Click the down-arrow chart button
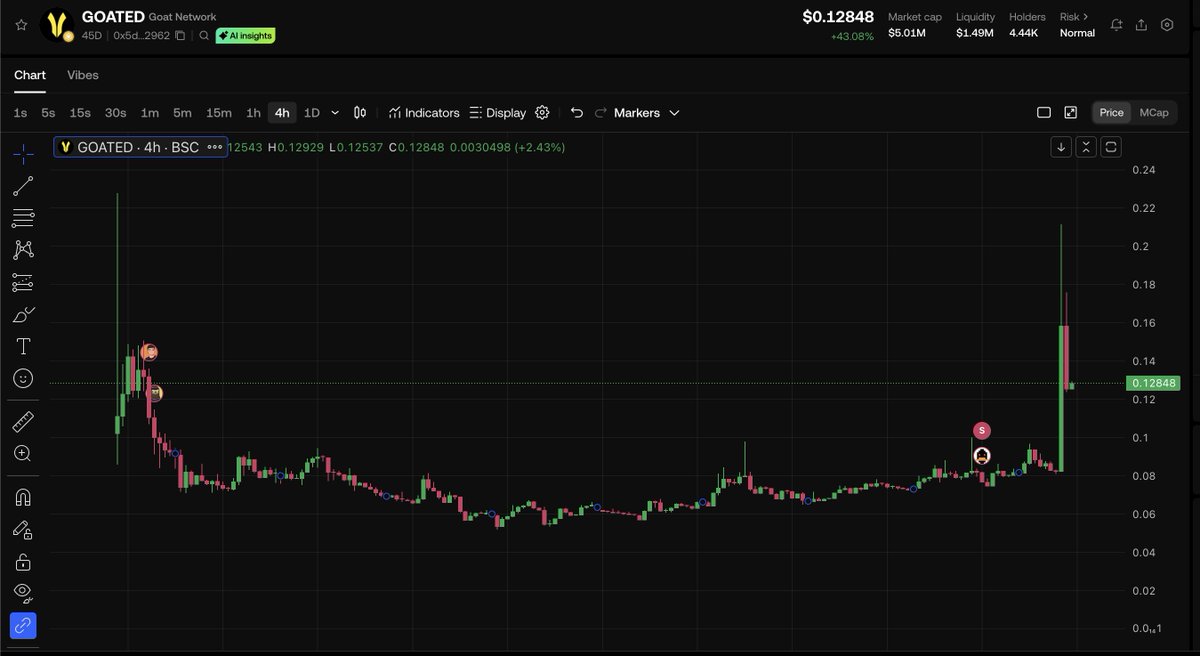The height and width of the screenshot is (656, 1200). (x=1061, y=147)
